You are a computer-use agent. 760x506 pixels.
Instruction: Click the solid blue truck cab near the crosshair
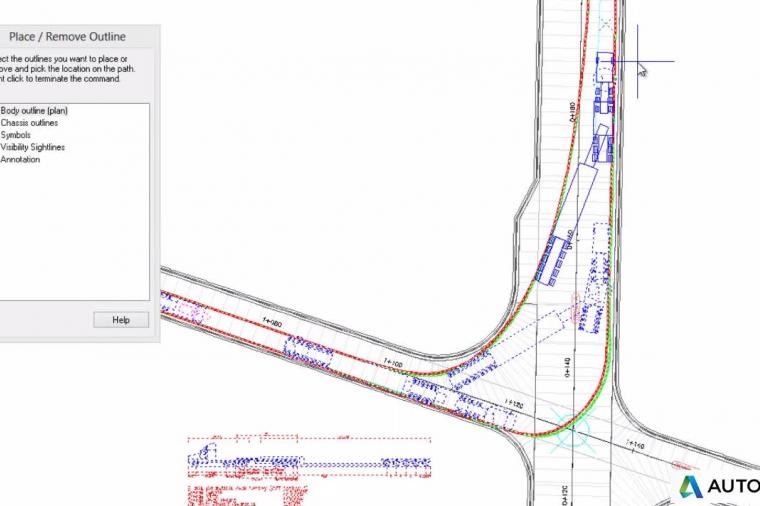[604, 64]
